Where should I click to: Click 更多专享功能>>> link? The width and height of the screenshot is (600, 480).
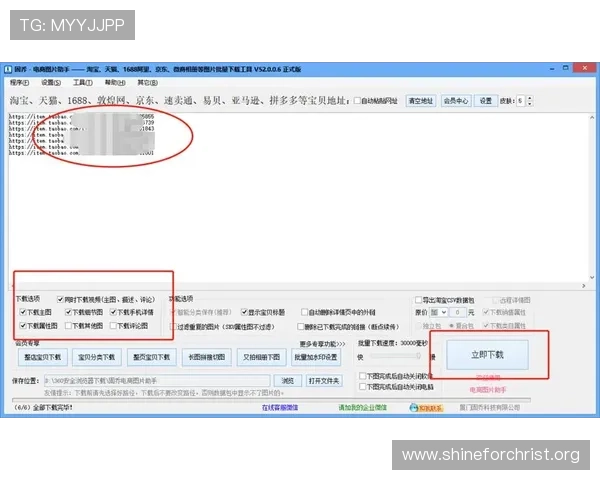[x=322, y=344]
